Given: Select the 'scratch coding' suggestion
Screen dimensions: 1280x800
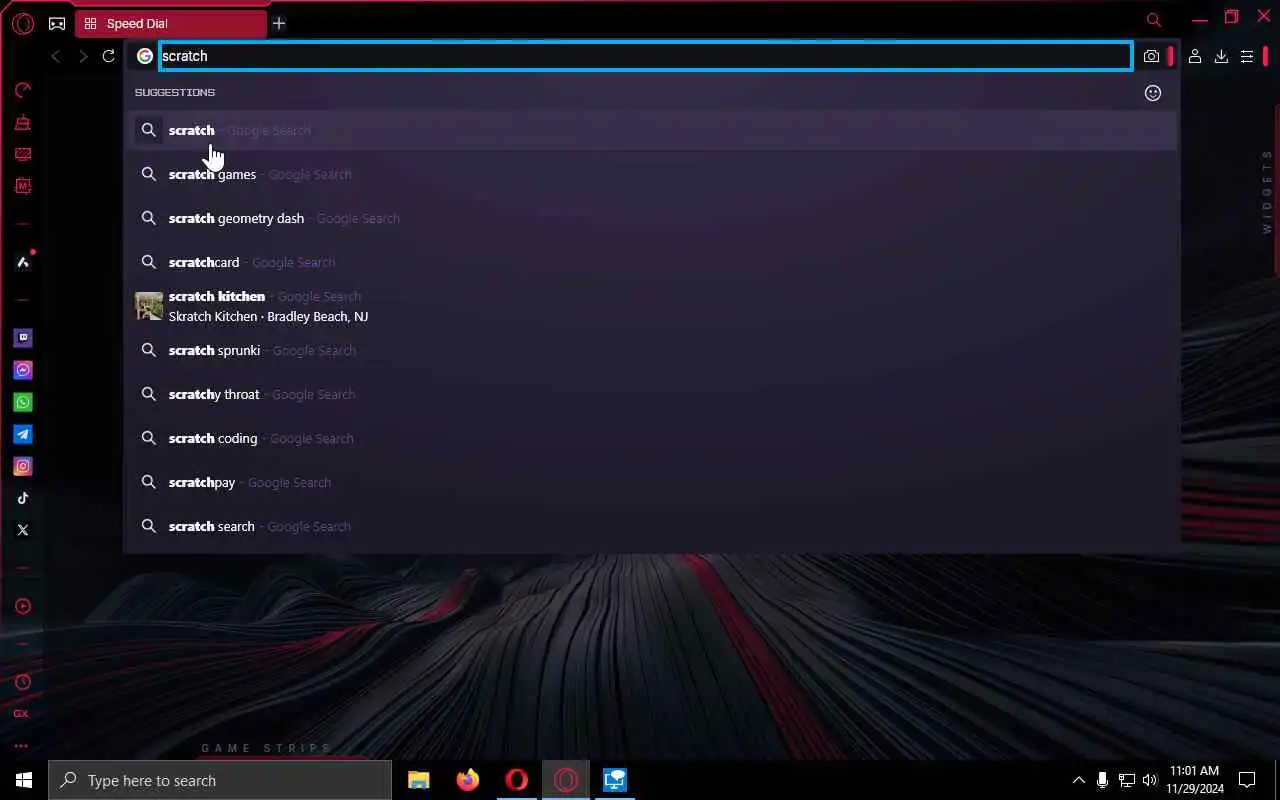Looking at the screenshot, I should coord(653,438).
